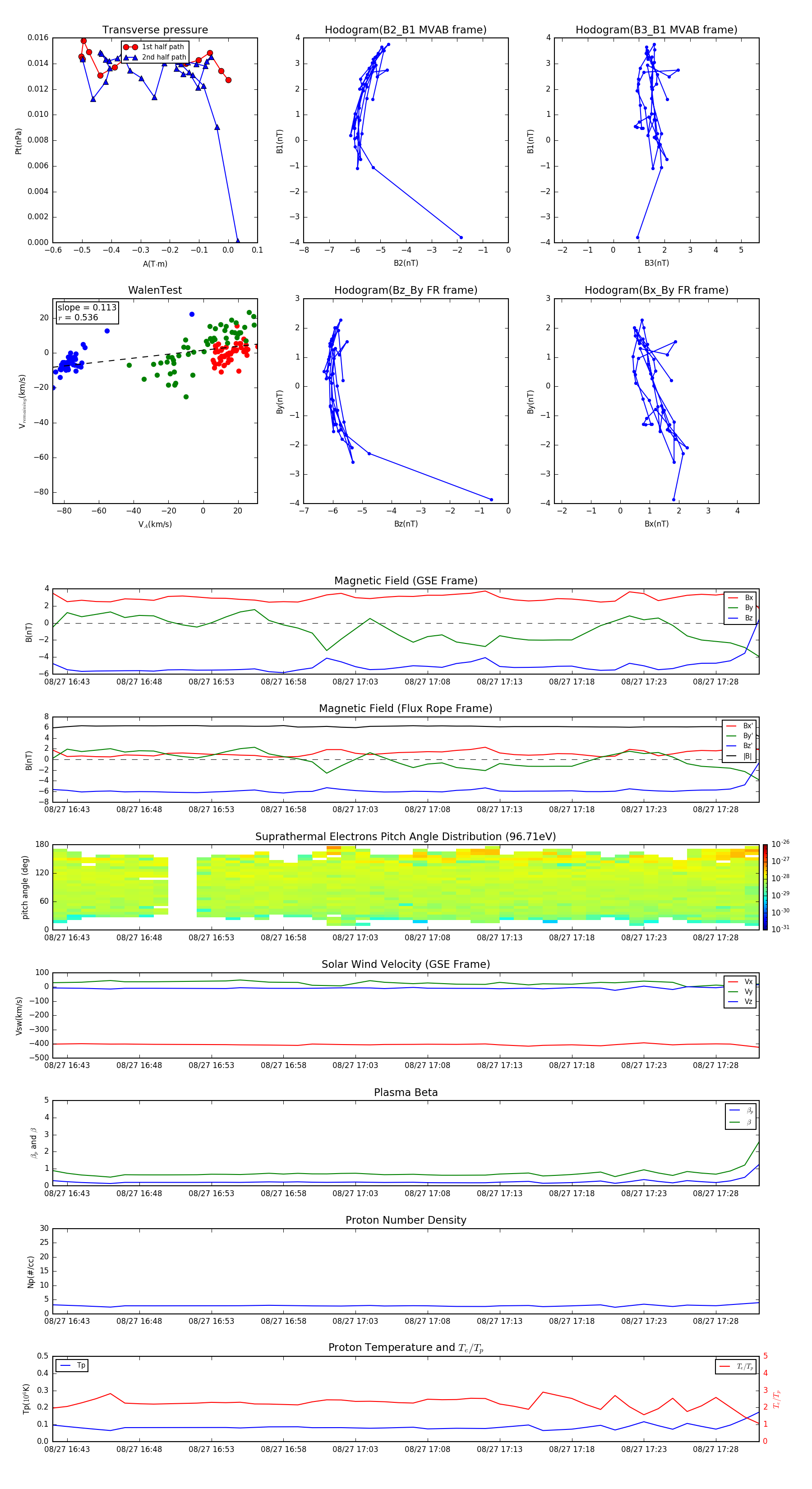Click the 'Proton Temperature and Te/Tp' title
812x1489 pixels.
coord(406,1348)
